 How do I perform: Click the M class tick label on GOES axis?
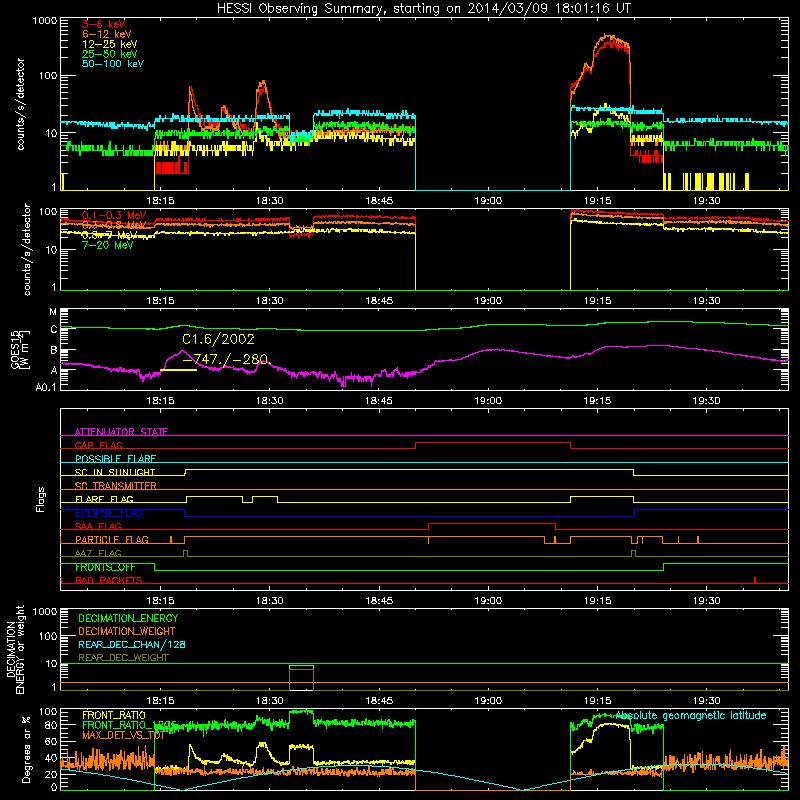click(x=53, y=312)
